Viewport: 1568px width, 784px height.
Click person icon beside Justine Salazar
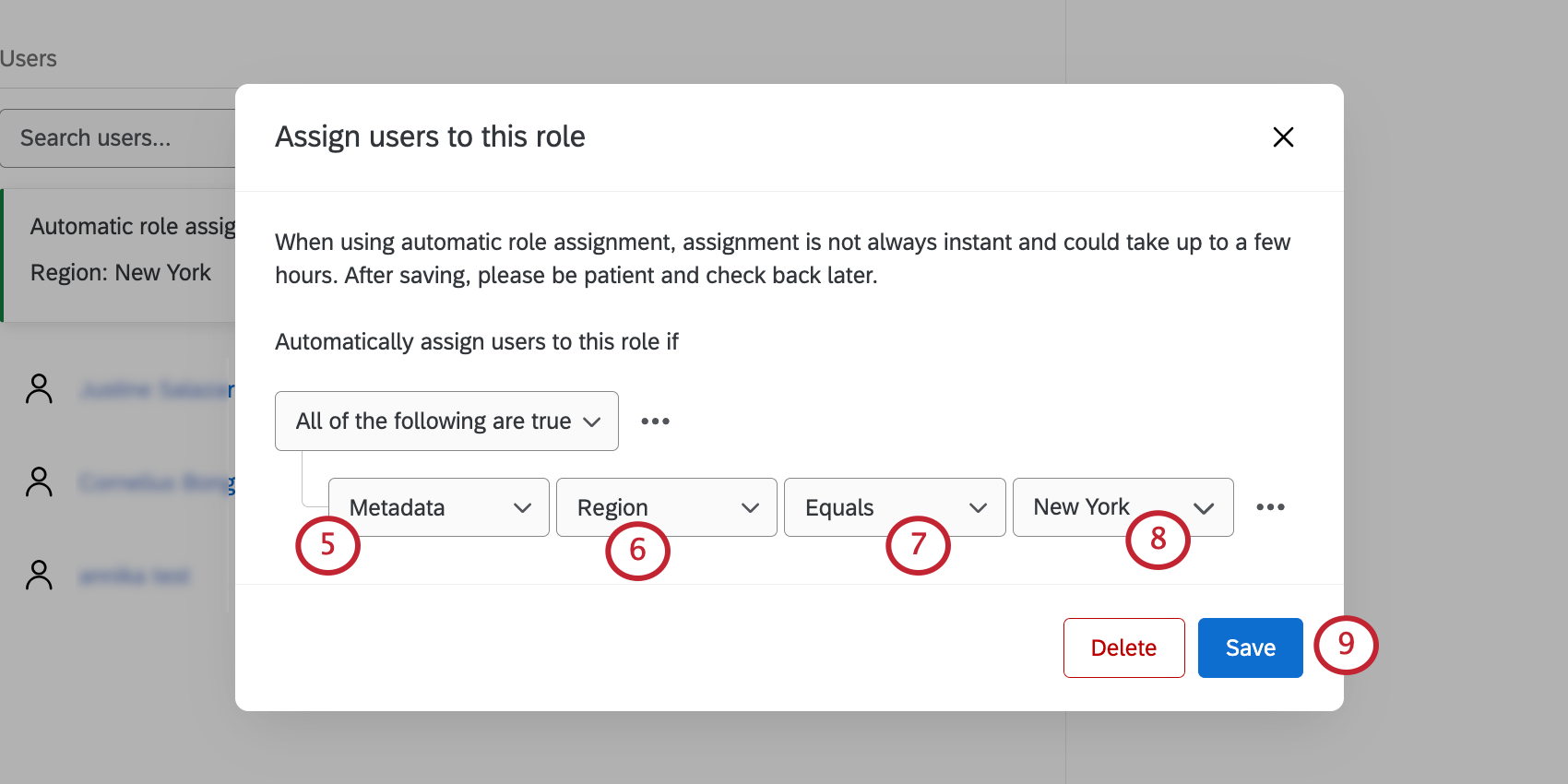click(40, 389)
